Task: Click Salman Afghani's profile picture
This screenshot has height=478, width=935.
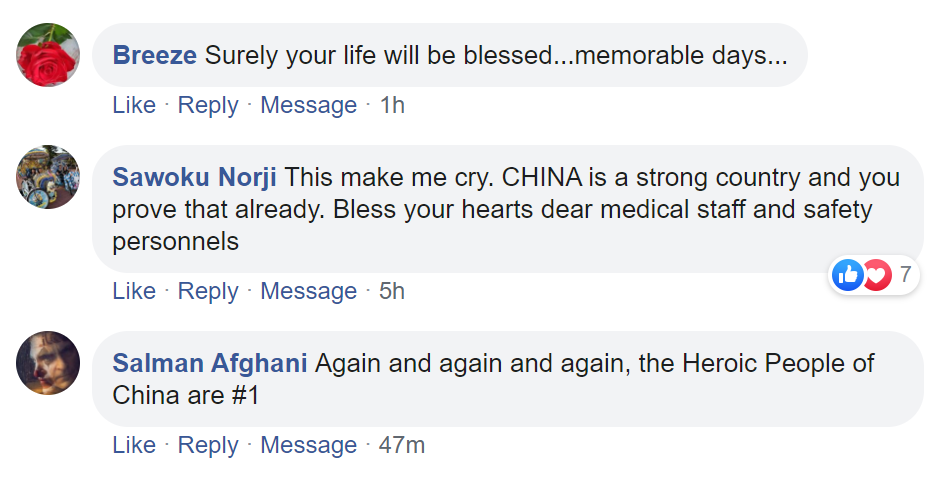Action: tap(48, 363)
